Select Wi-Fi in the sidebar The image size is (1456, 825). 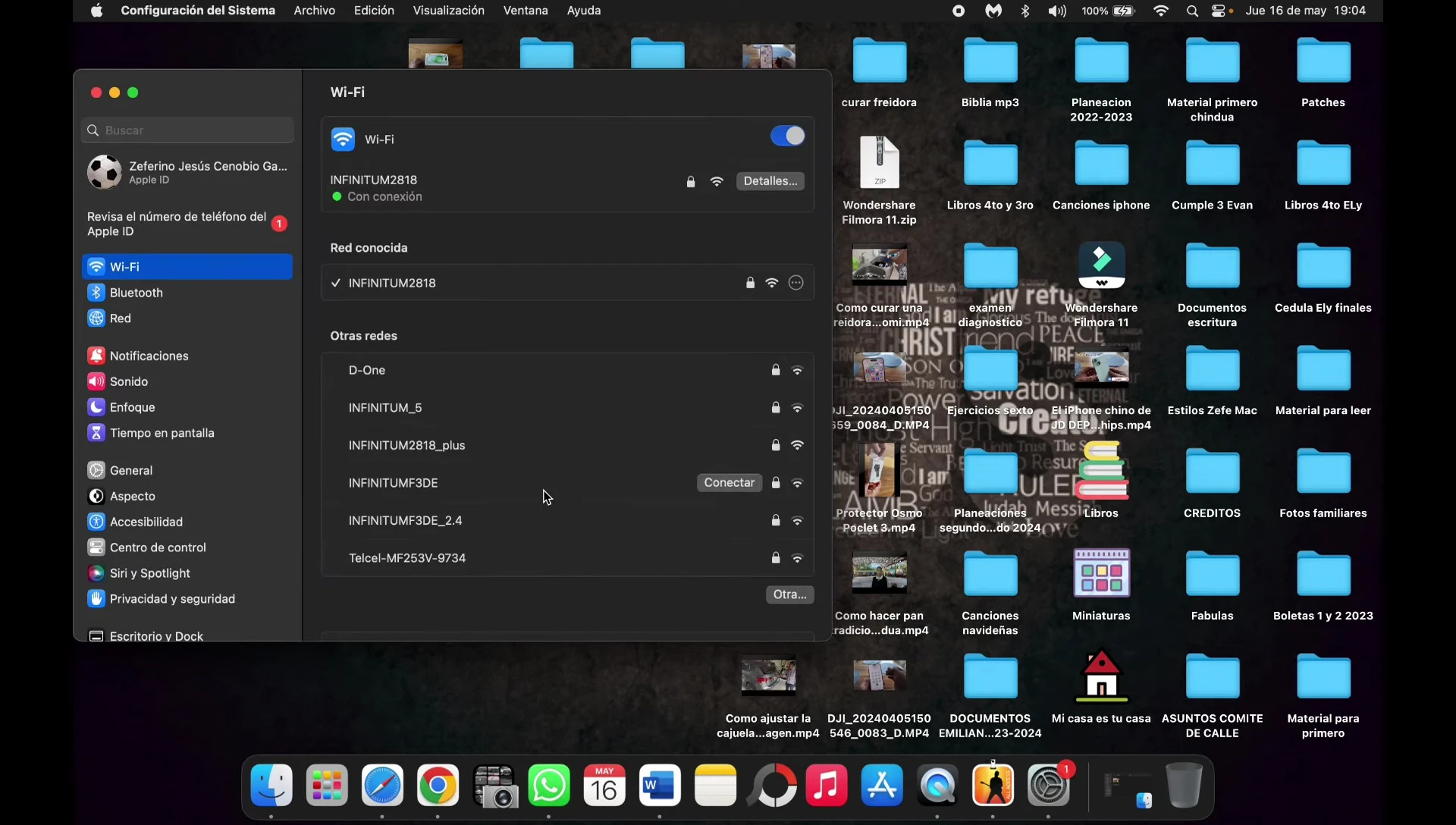[187, 267]
